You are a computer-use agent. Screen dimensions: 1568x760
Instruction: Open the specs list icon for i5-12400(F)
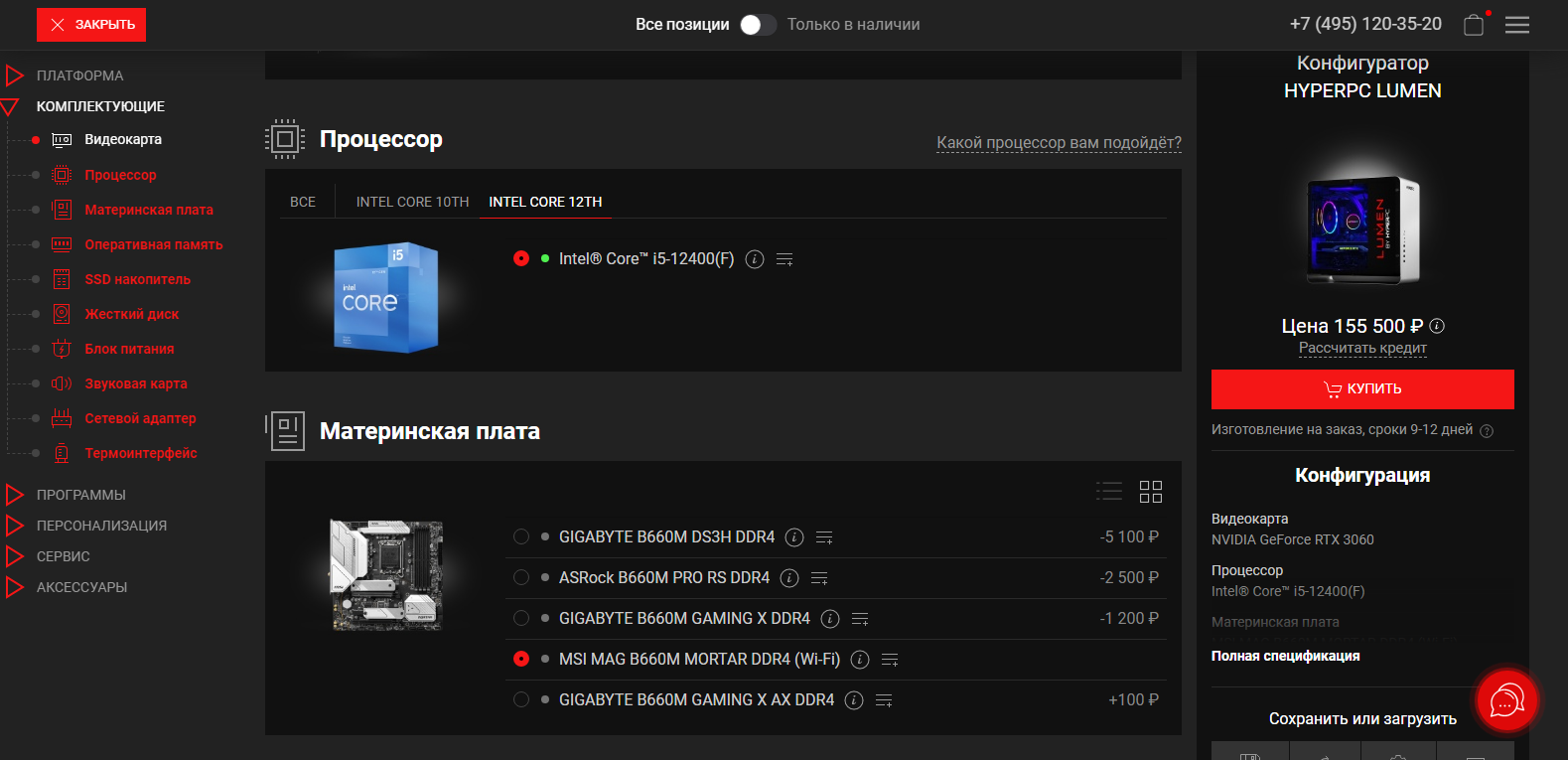784,259
